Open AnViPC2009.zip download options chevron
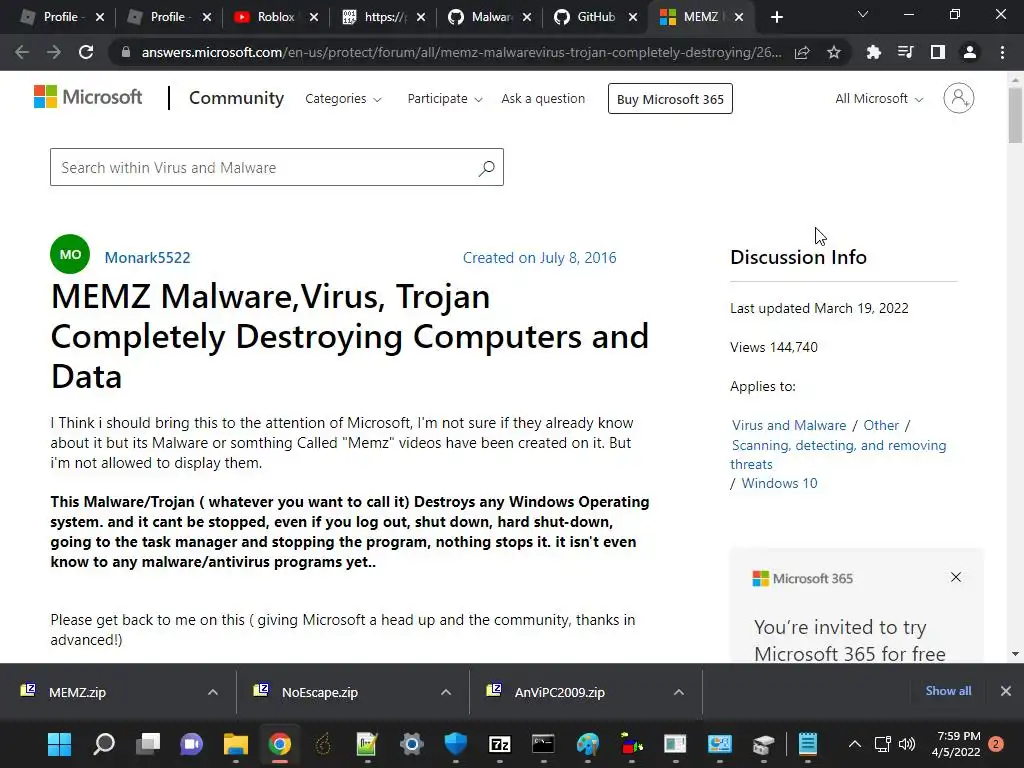The width and height of the screenshot is (1024, 768). pos(679,692)
